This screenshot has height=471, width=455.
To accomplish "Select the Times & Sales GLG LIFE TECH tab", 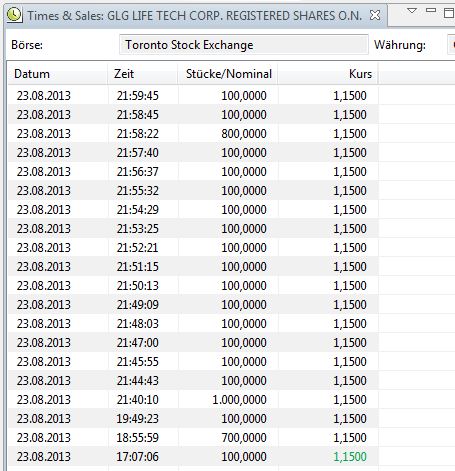I will pyautogui.click(x=194, y=16).
